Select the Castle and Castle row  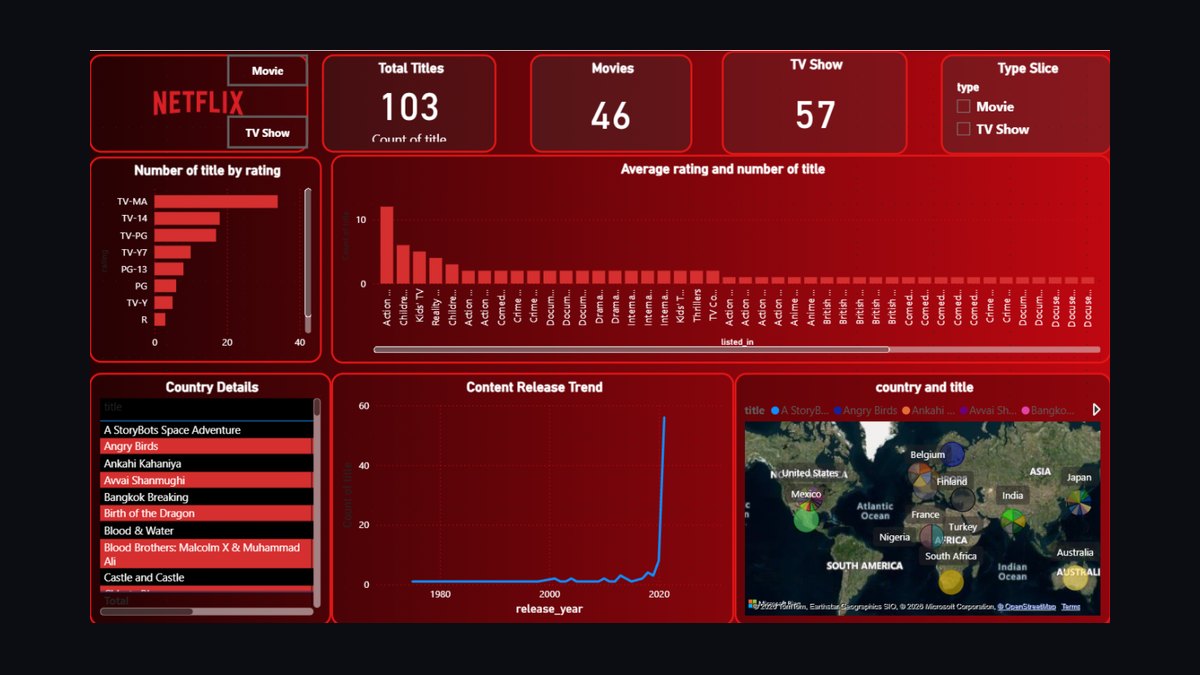(x=206, y=577)
